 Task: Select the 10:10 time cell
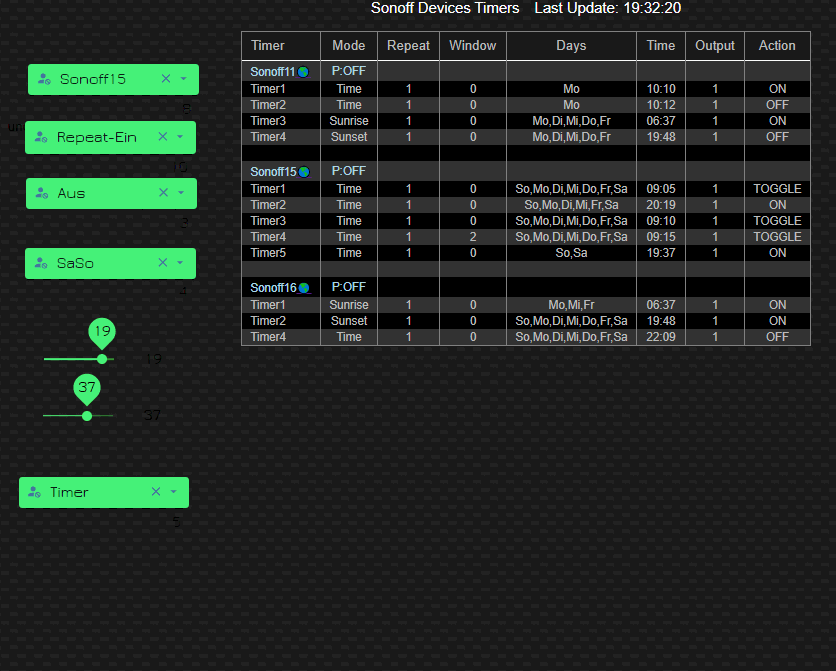click(661, 89)
